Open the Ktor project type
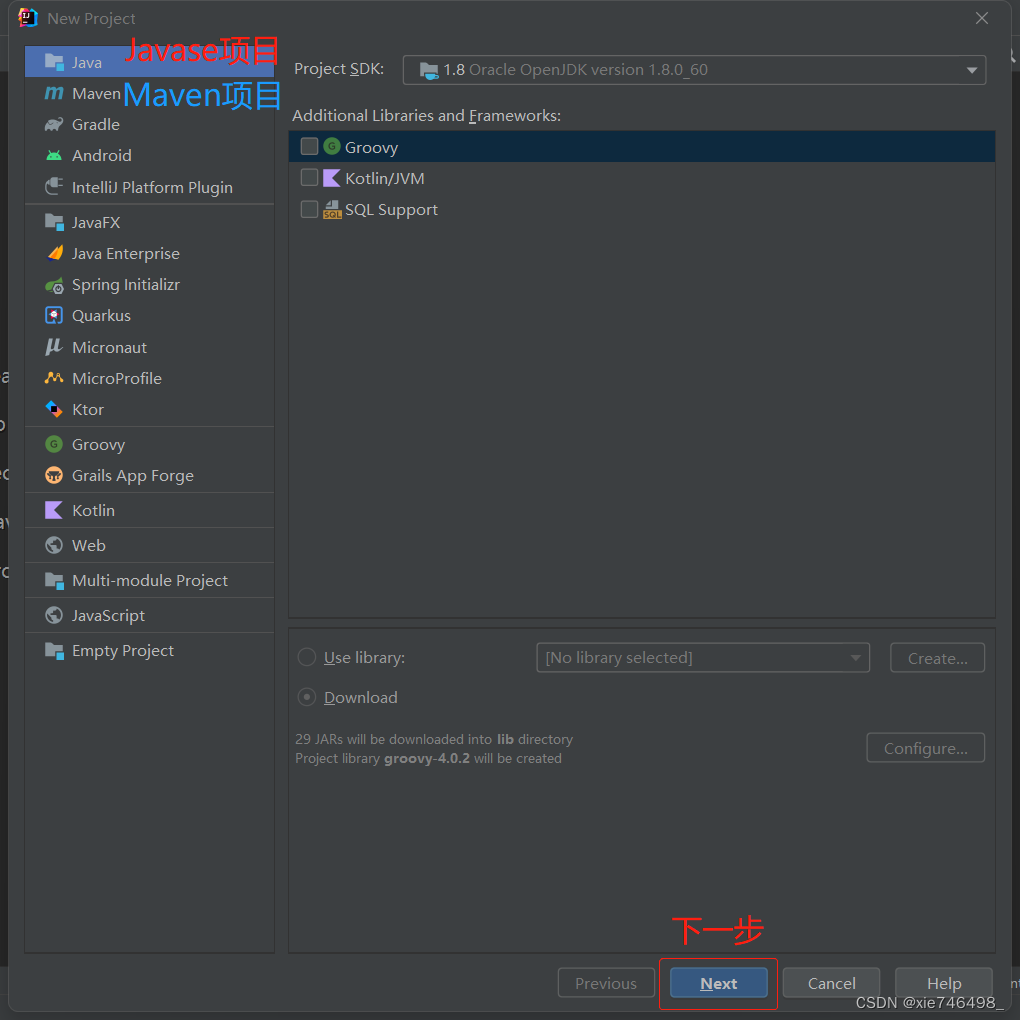This screenshot has width=1020, height=1020. 88,409
